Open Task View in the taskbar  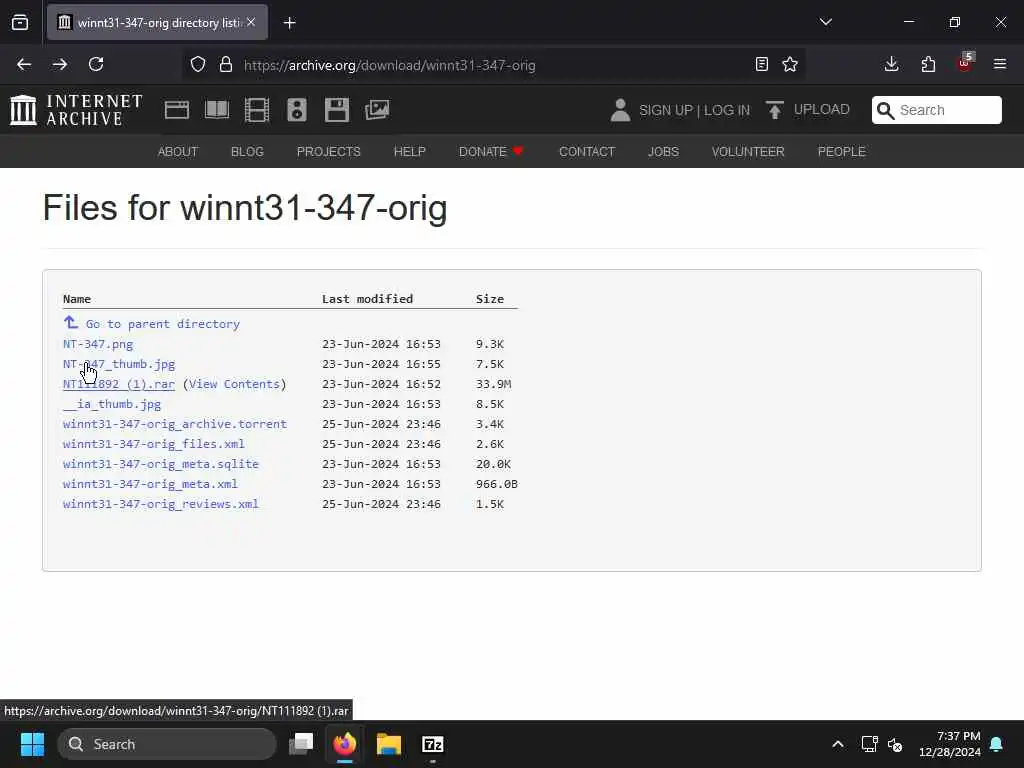coord(301,744)
